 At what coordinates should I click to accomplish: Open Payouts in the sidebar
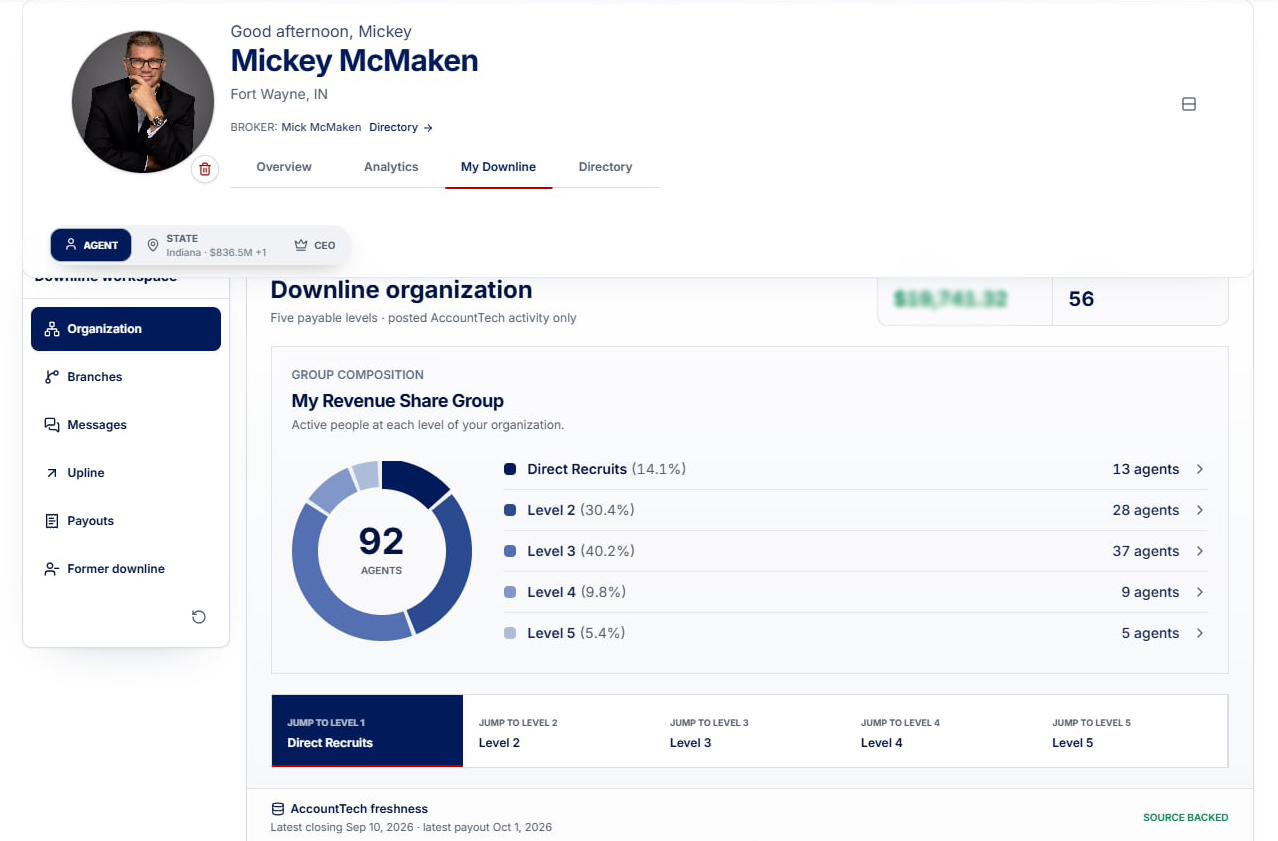pyautogui.click(x=126, y=521)
